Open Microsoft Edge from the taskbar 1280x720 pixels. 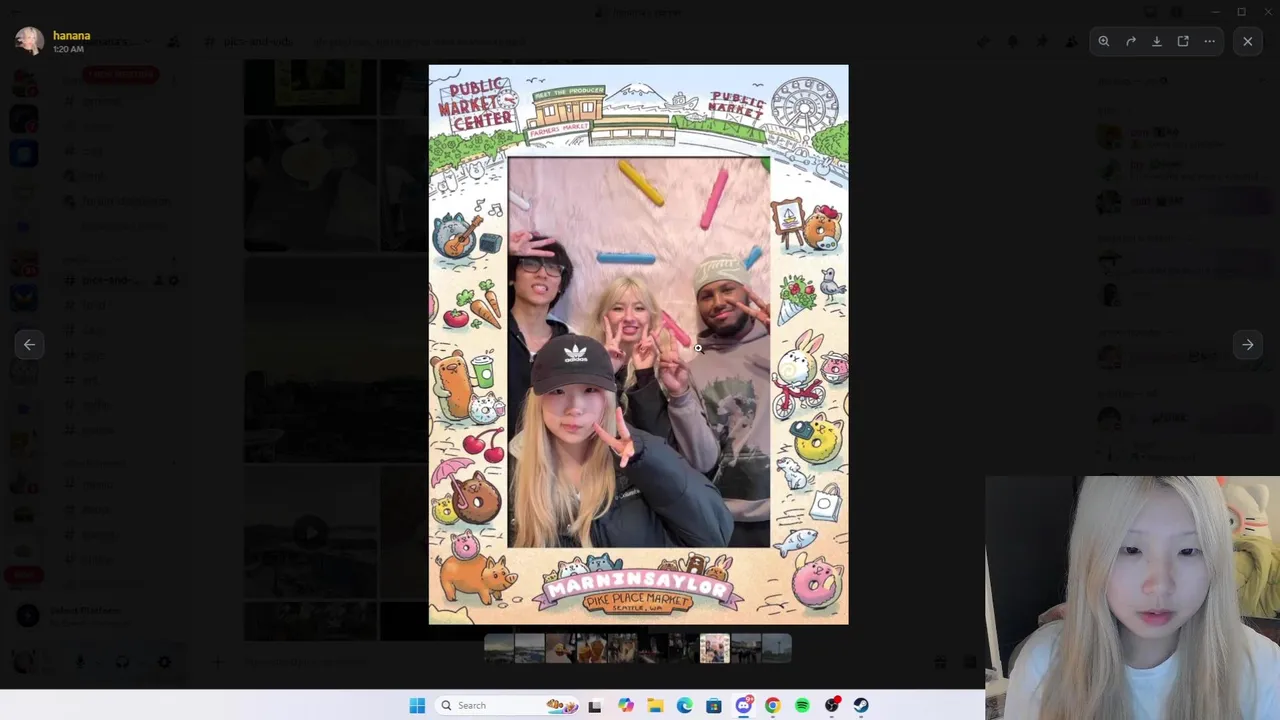(684, 705)
